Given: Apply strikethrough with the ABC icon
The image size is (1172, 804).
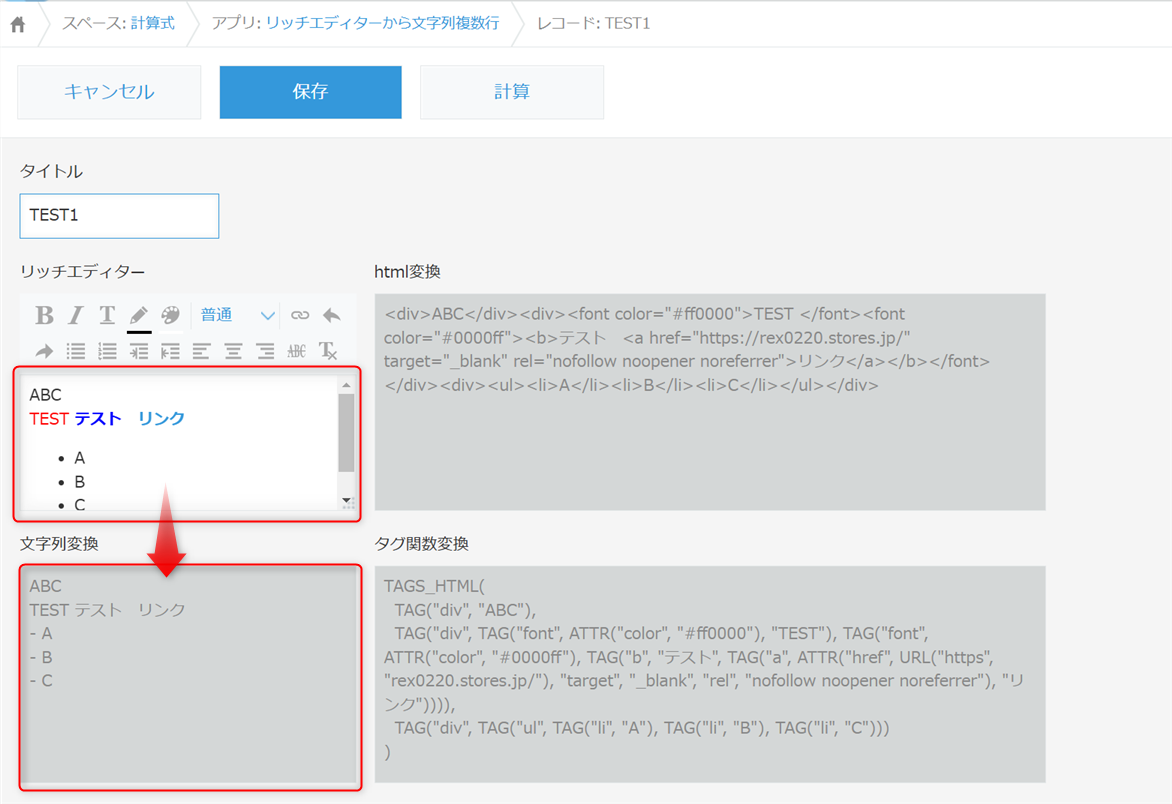Looking at the screenshot, I should tap(297, 350).
